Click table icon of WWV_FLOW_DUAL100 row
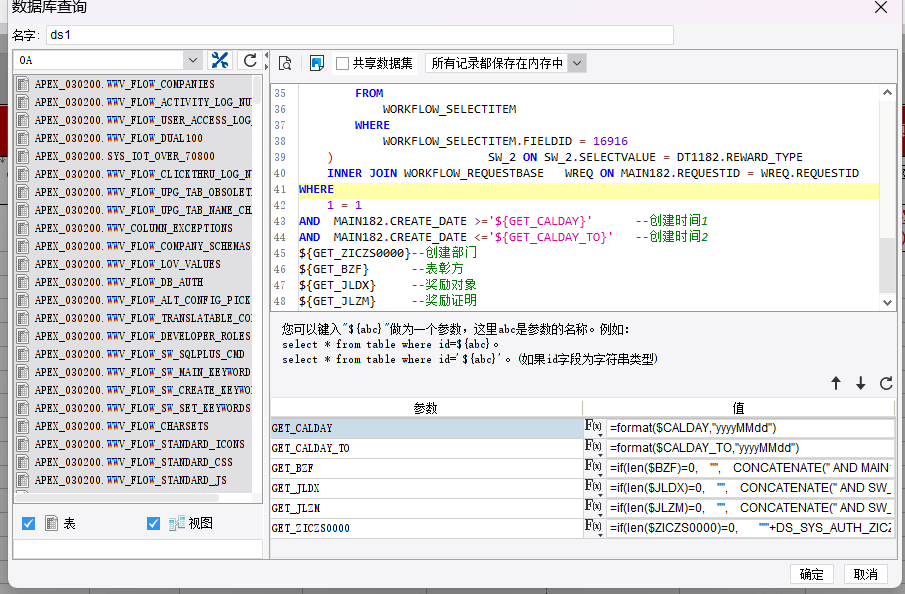The width and height of the screenshot is (905, 594). pos(23,138)
